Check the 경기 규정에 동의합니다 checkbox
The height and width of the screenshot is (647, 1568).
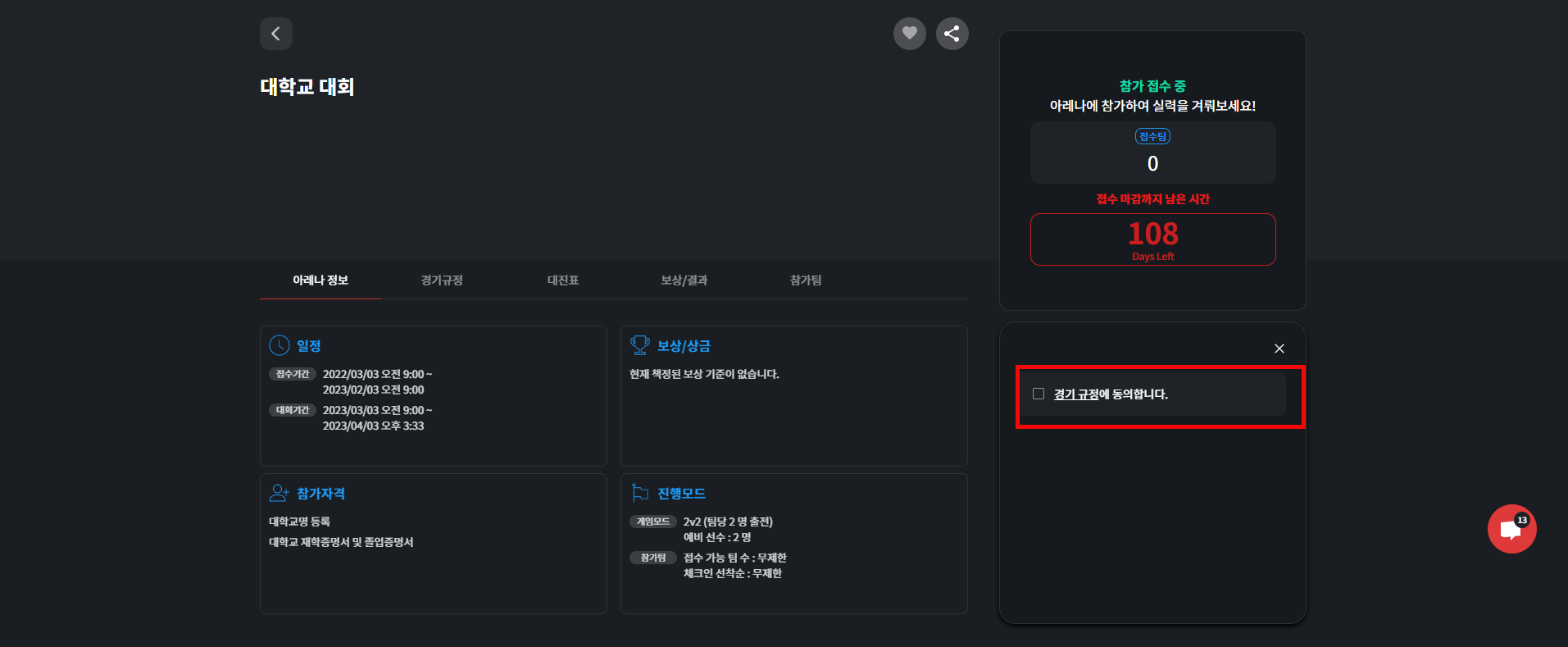tap(1039, 394)
